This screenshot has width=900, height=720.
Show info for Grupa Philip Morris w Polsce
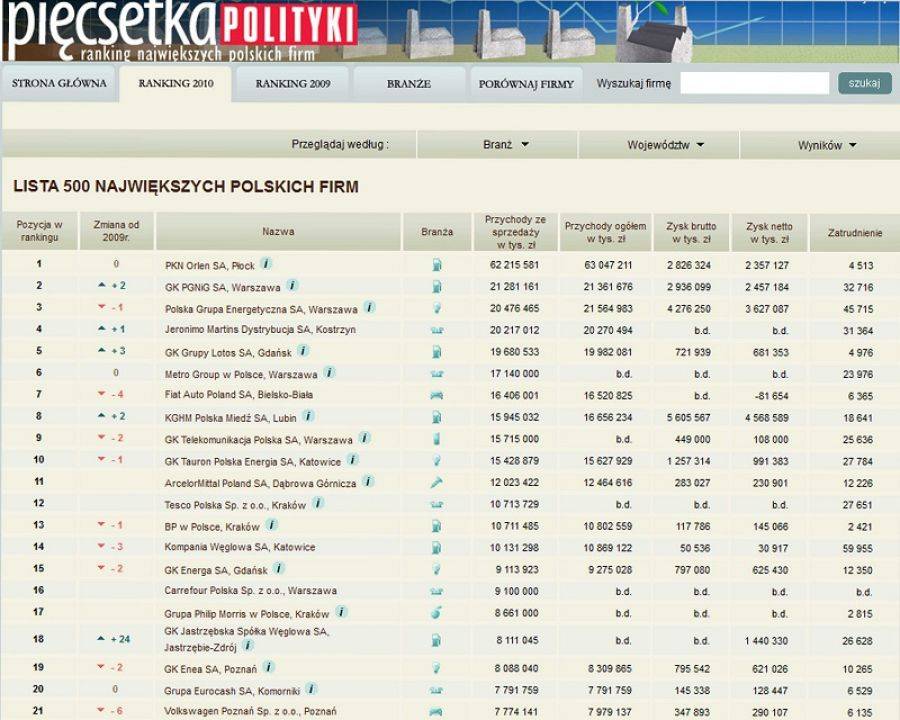[342, 612]
